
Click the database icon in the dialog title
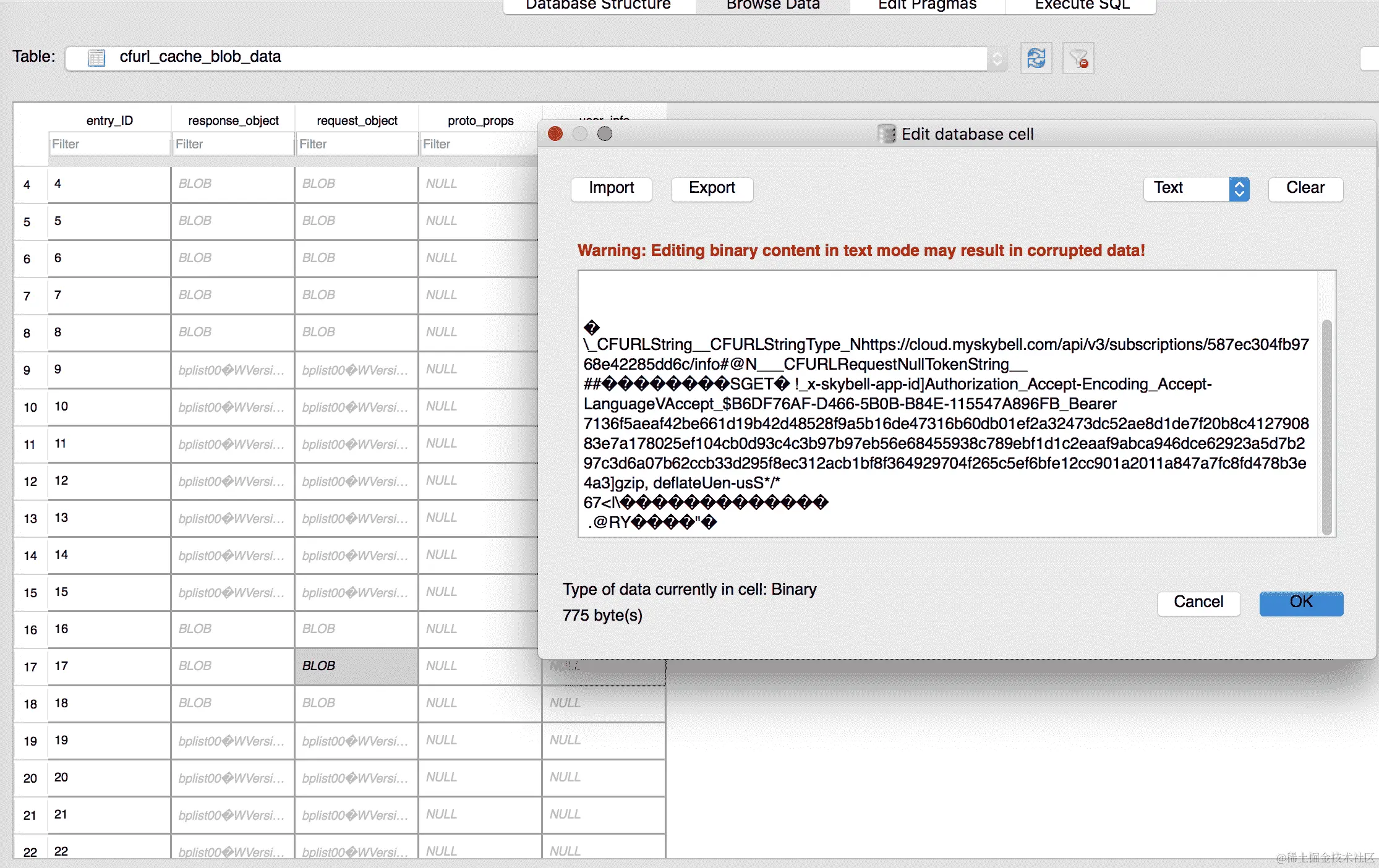point(886,134)
